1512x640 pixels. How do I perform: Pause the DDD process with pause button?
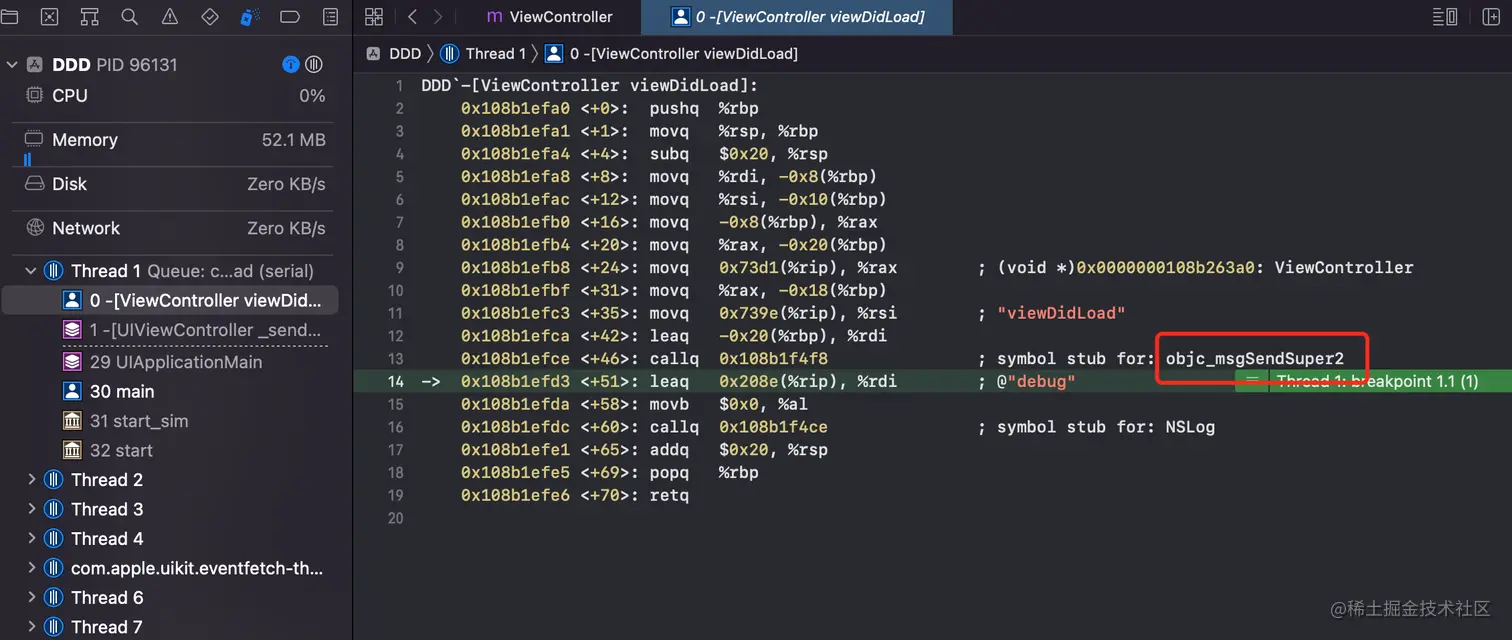pyautogui.click(x=313, y=64)
